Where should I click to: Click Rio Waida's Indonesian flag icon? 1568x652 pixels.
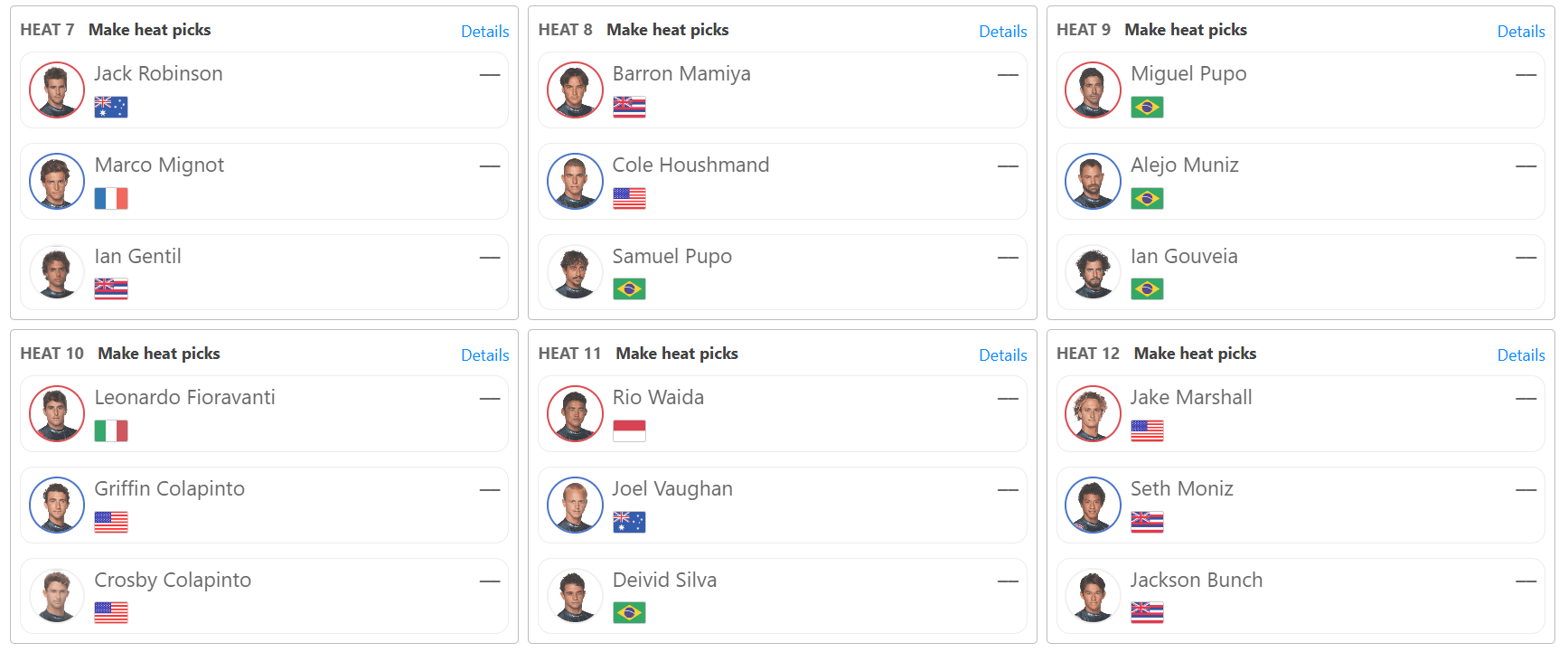[629, 431]
